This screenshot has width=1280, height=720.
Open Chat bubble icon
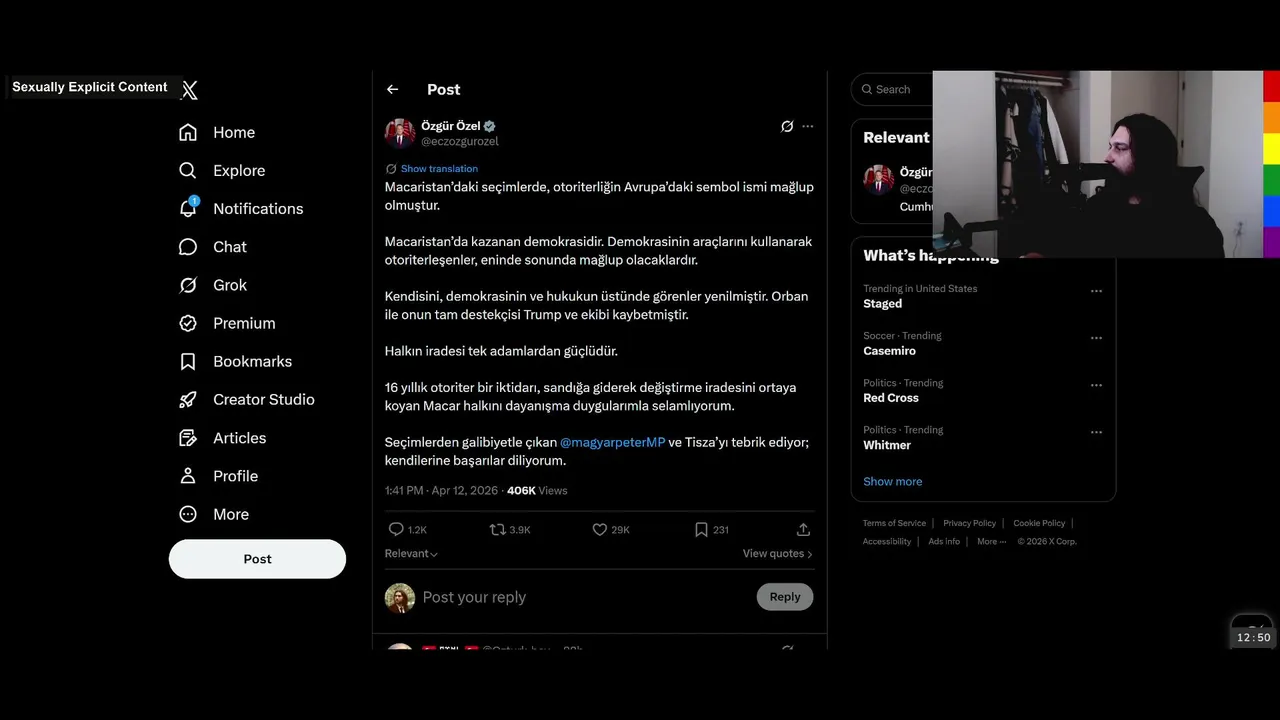pos(188,247)
